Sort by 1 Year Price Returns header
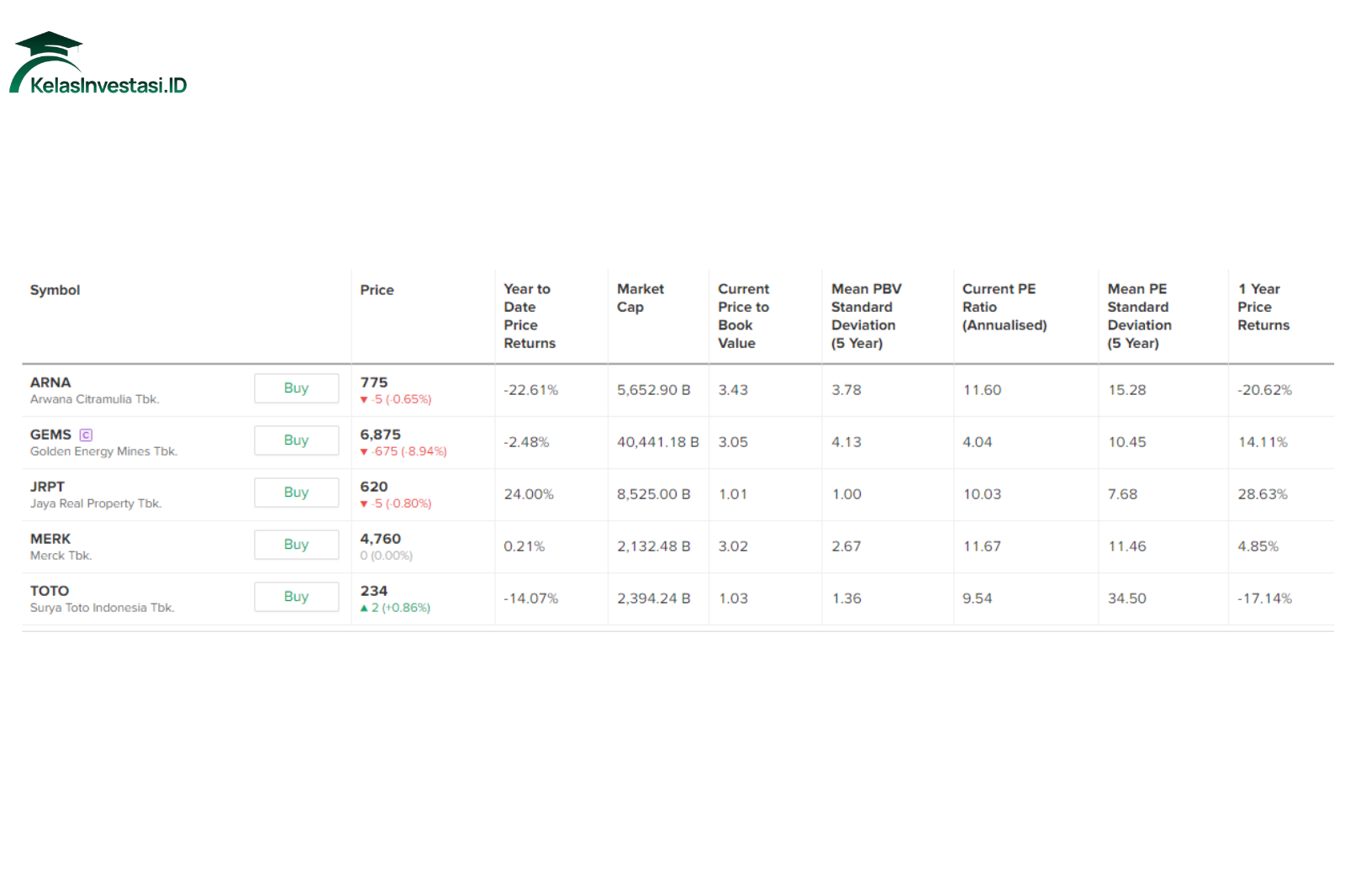The height and width of the screenshot is (896, 1345). click(1263, 307)
